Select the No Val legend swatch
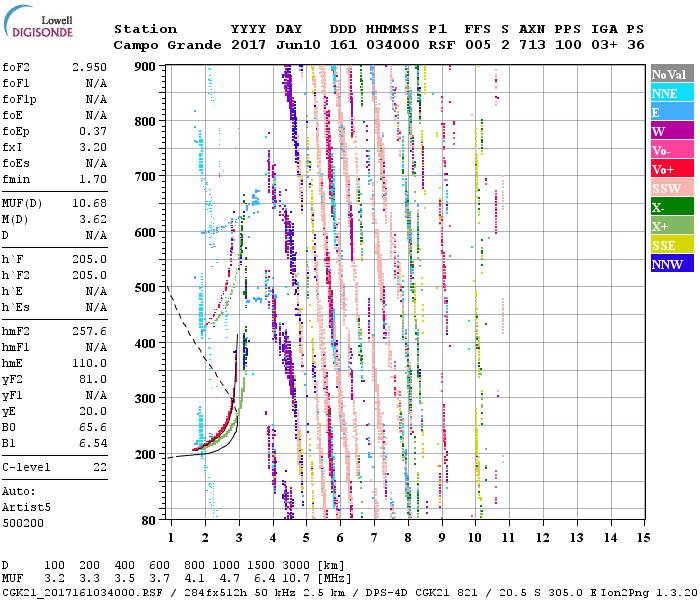Viewport: 700px width, 600px height. point(672,74)
